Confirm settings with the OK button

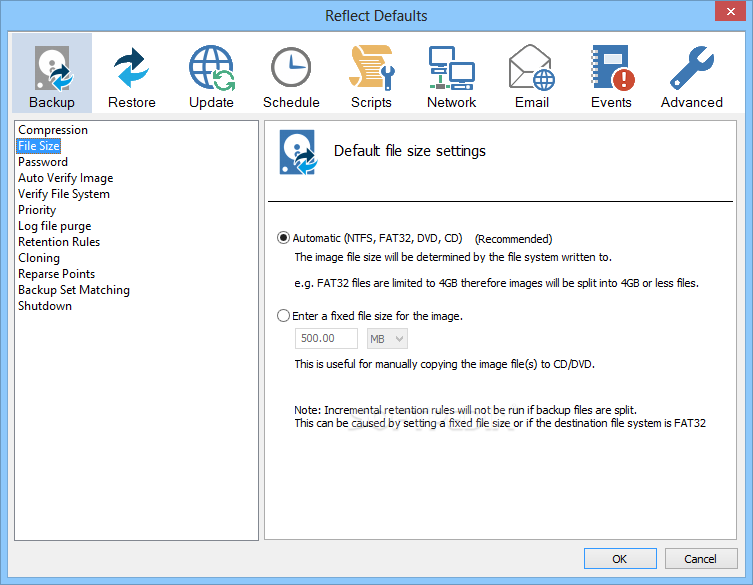coord(620,559)
